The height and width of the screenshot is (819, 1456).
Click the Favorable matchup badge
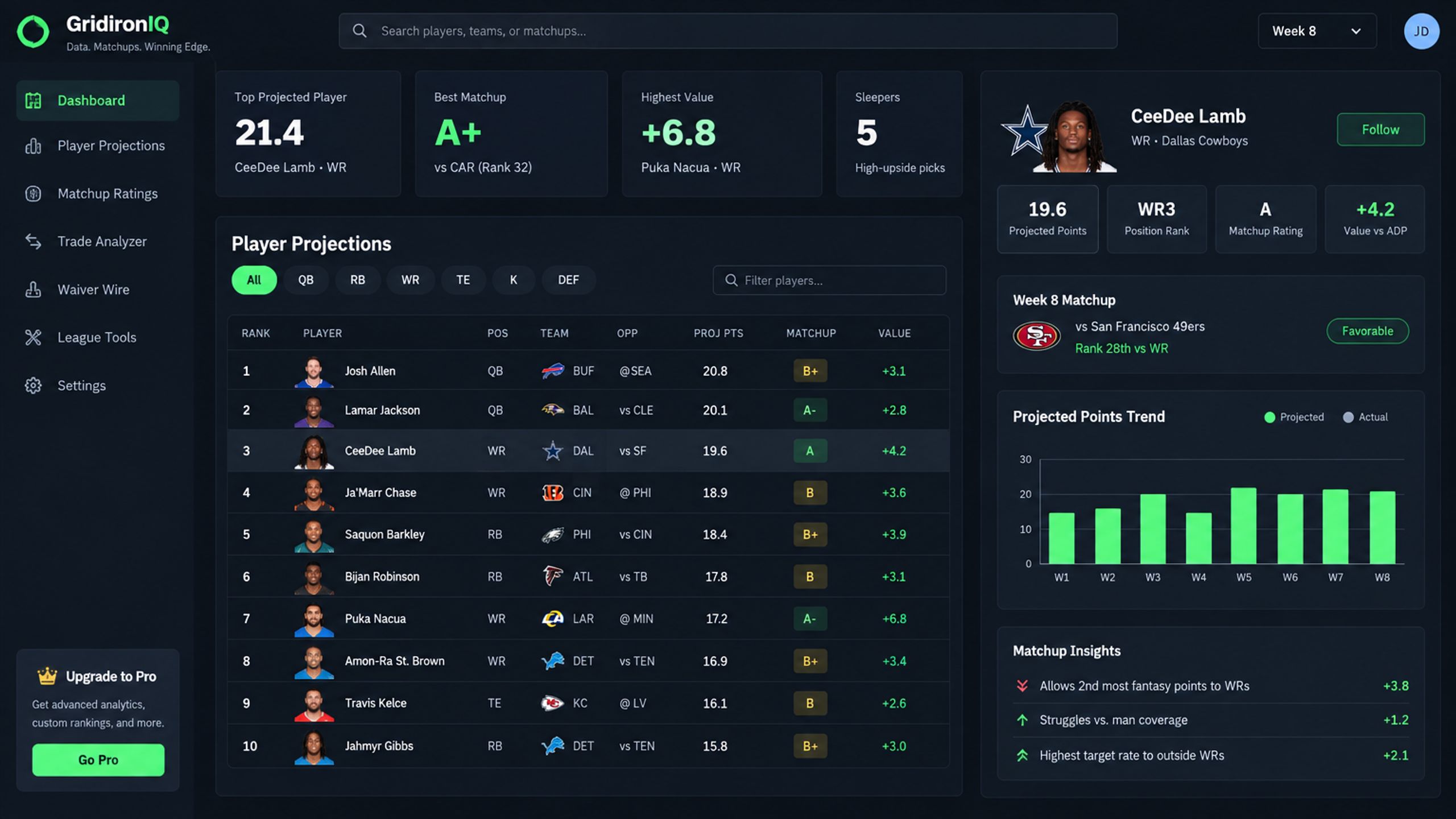pyautogui.click(x=1367, y=331)
